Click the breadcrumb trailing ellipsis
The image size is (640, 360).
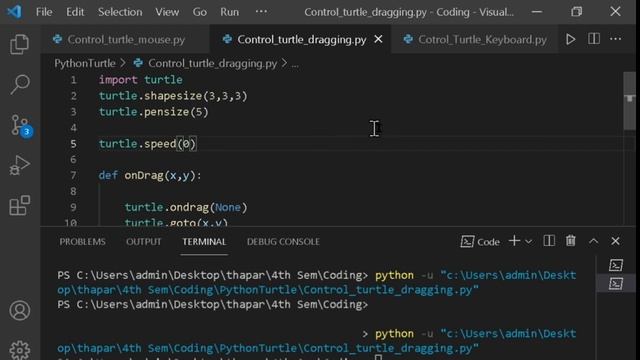click(295, 64)
